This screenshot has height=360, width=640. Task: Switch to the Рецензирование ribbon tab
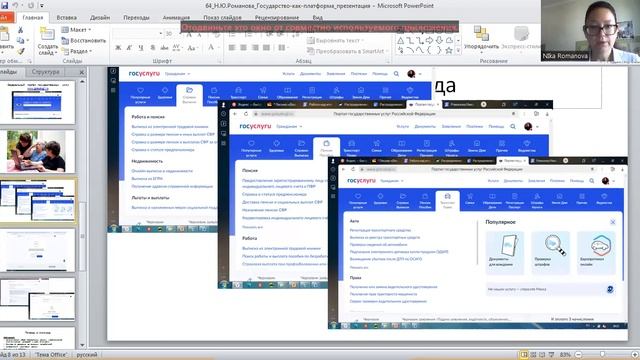point(277,18)
